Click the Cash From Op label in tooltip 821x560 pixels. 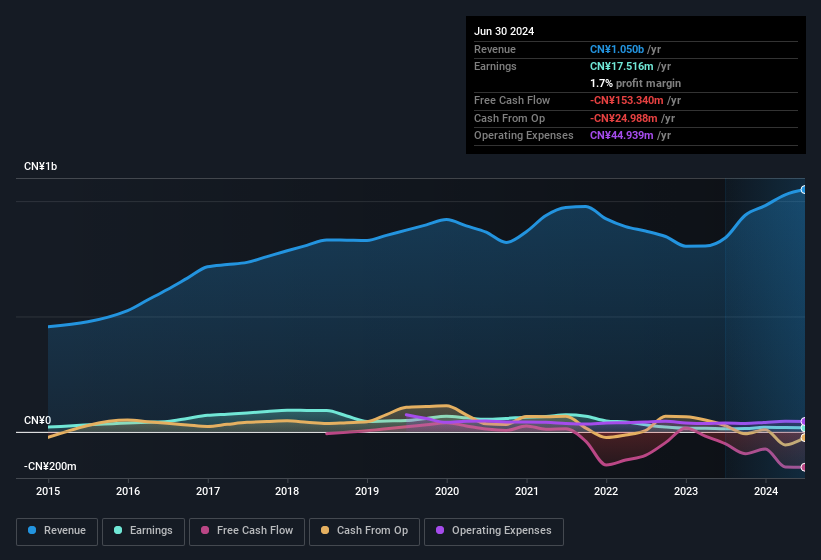pyautogui.click(x=509, y=118)
